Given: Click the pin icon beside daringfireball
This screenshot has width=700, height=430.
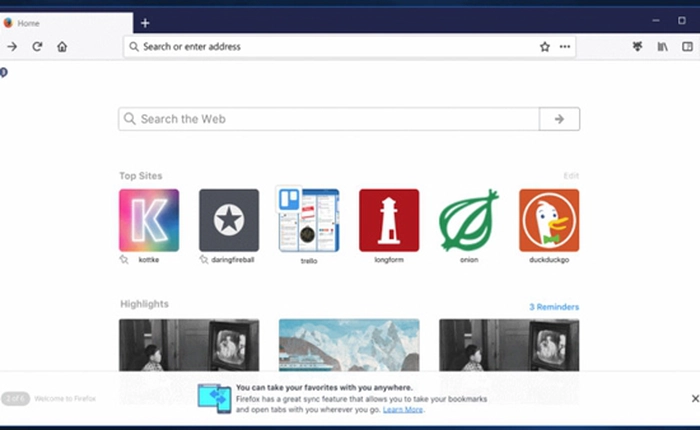Looking at the screenshot, I should tap(204, 259).
